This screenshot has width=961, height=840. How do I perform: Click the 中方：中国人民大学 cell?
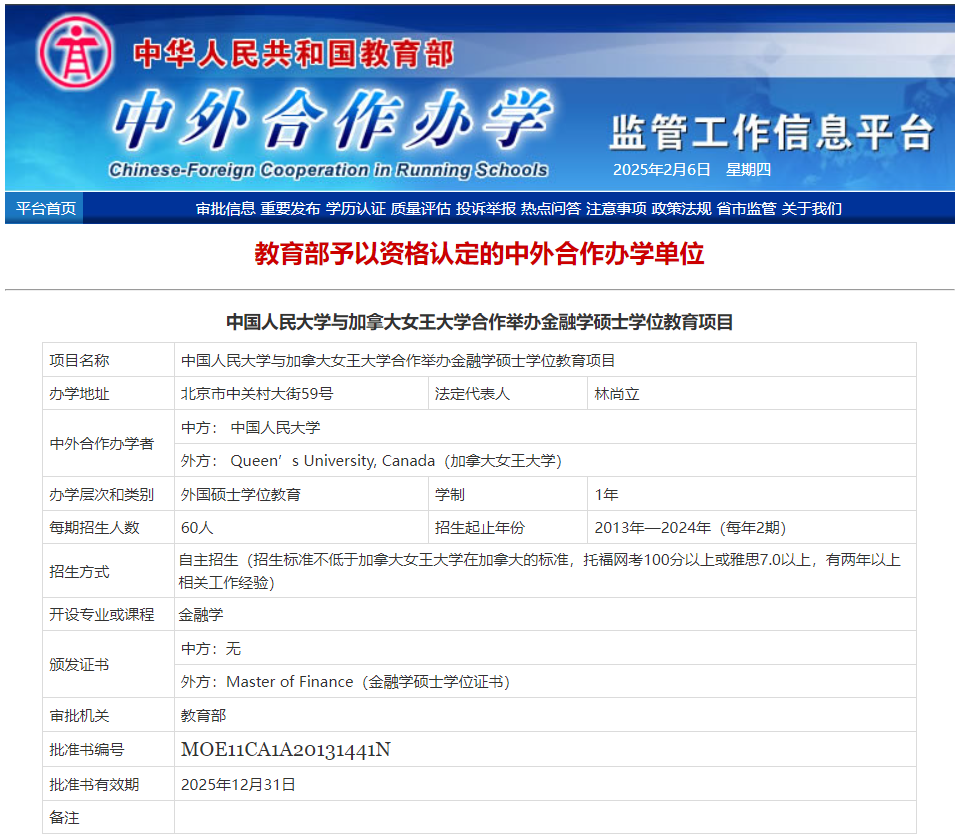coord(545,427)
